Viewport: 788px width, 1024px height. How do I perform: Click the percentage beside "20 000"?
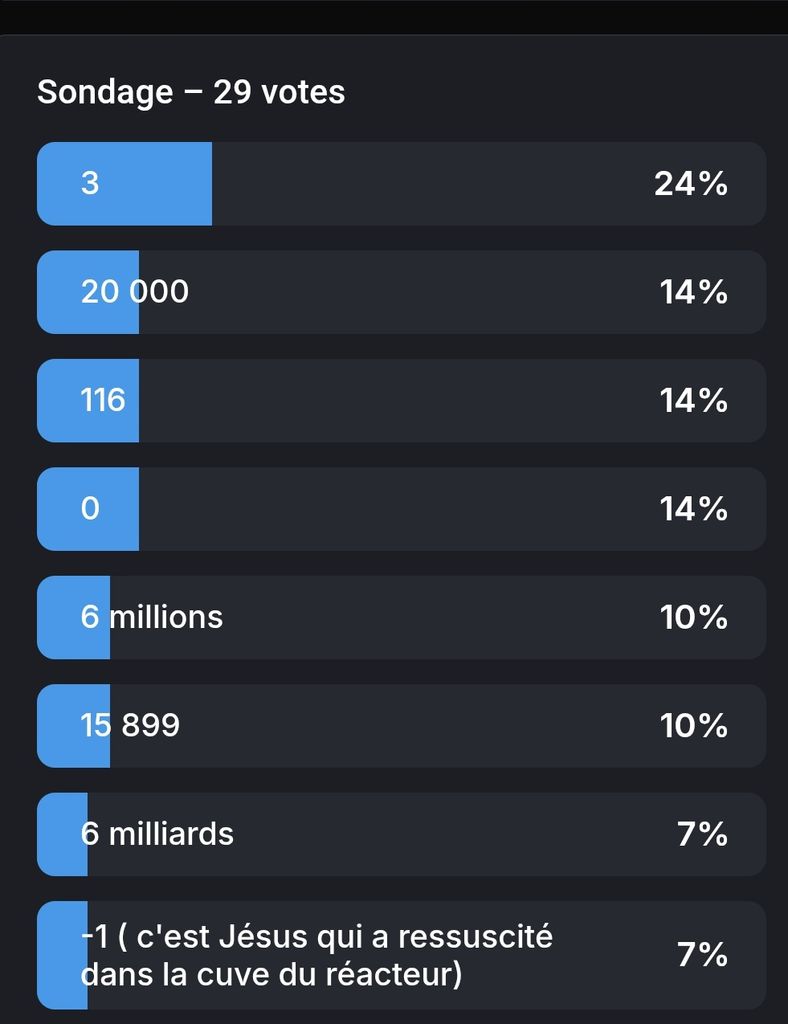point(693,292)
